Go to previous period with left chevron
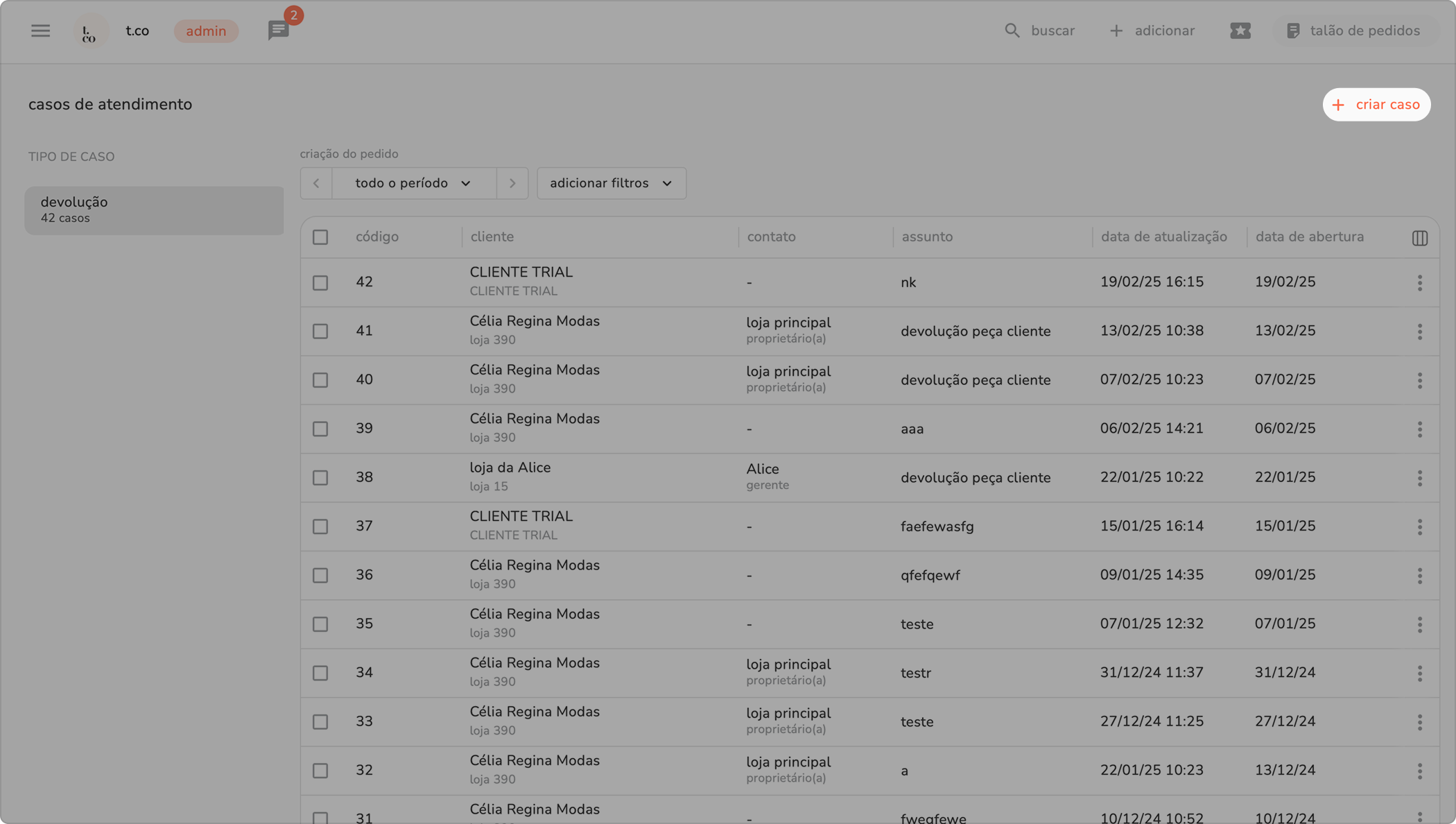The width and height of the screenshot is (1456, 824). [x=316, y=183]
